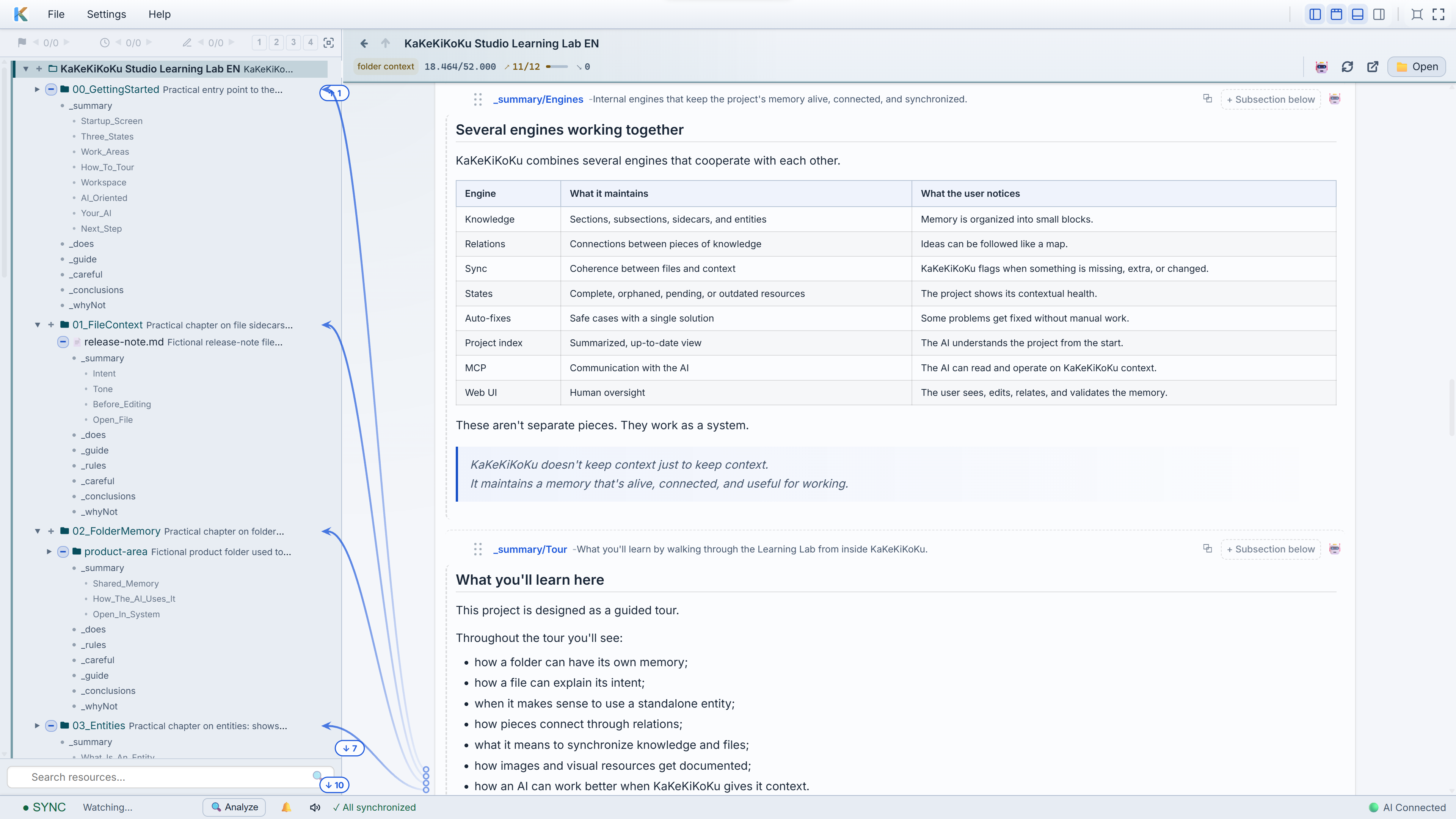Open notifications bell in status bar
The width and height of the screenshot is (1456, 819).
tap(287, 807)
